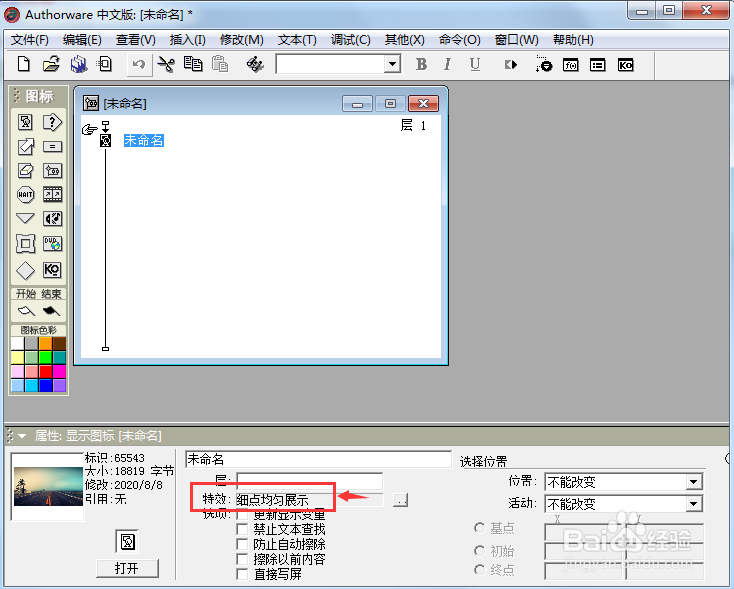This screenshot has width=734, height=589.
Task: Select the Wait icon in palette
Action: [x=25, y=194]
